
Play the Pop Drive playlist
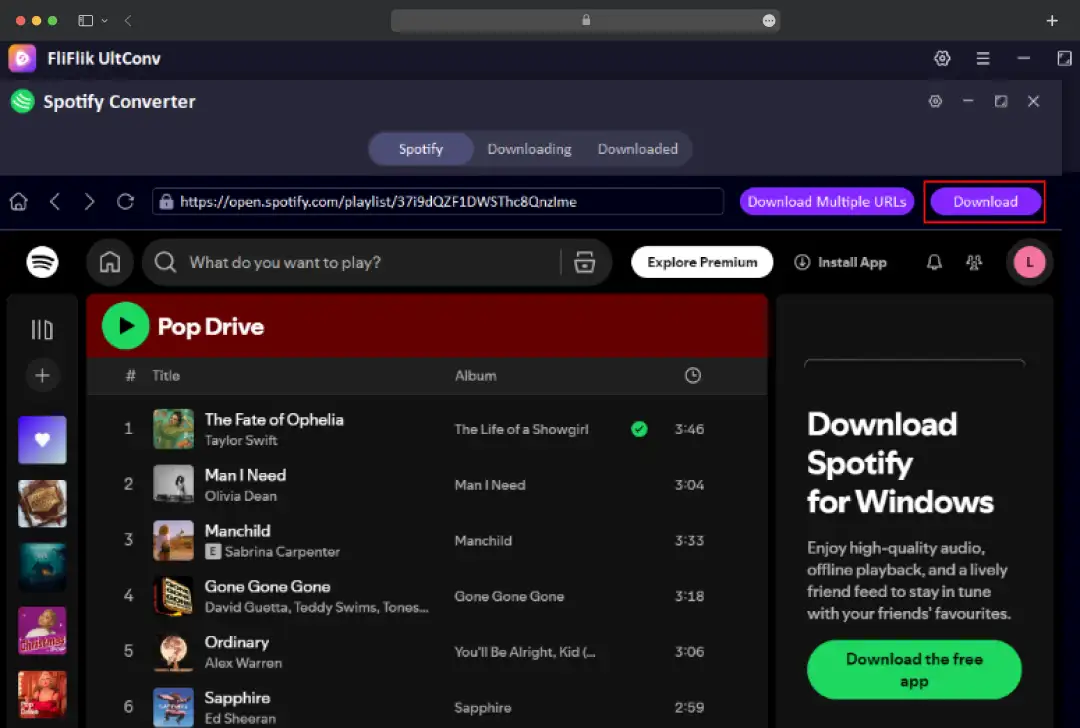coord(125,326)
